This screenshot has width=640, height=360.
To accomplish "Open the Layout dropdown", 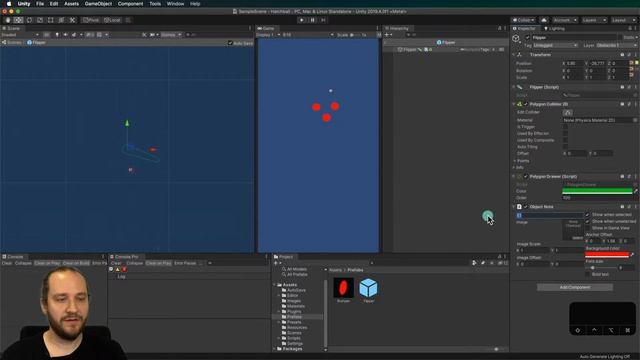I will [623, 20].
